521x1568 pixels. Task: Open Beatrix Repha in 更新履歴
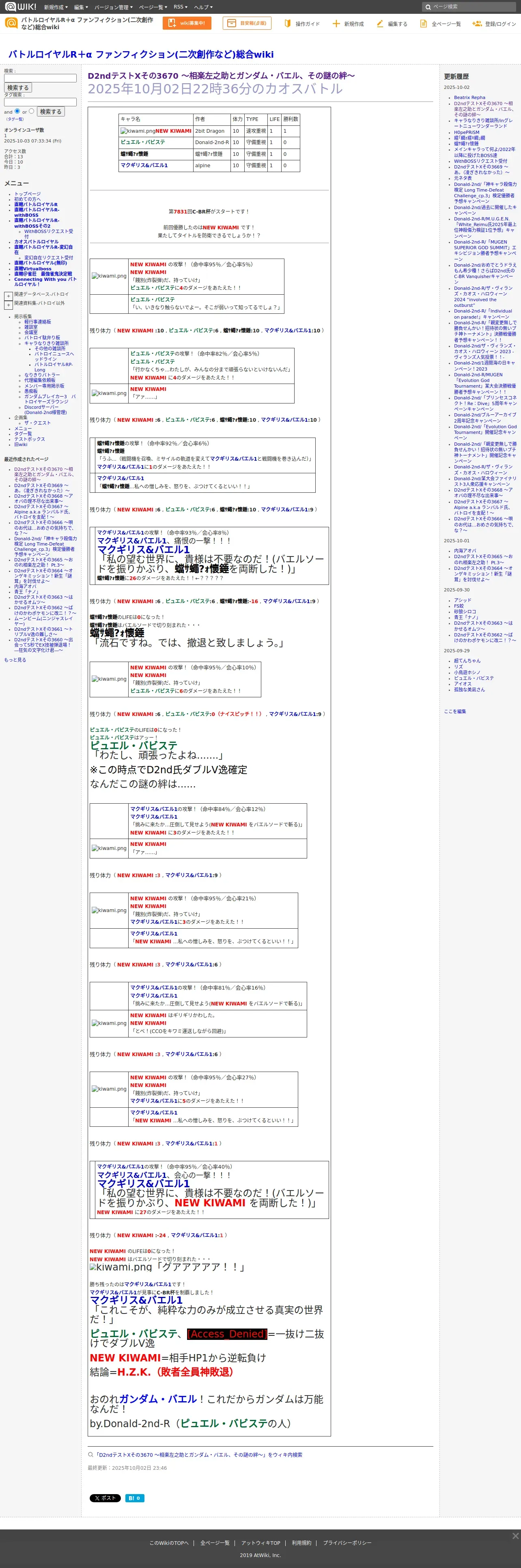(469, 97)
